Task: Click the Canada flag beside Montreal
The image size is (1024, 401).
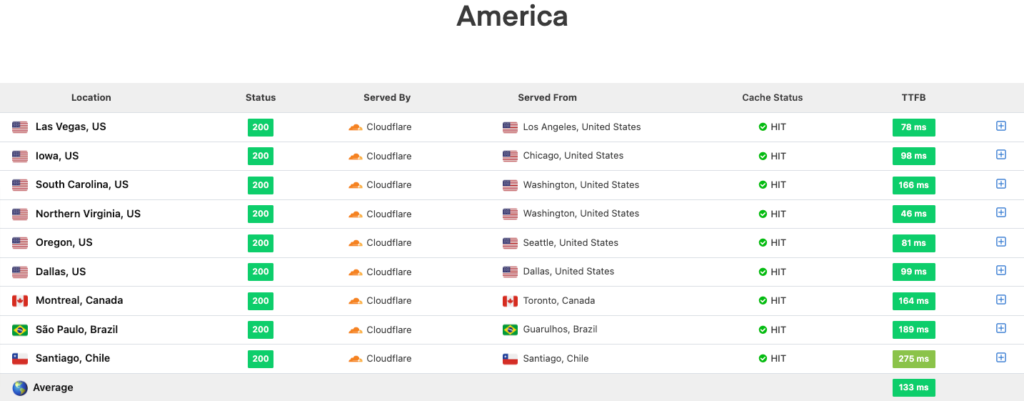Action: (x=20, y=301)
